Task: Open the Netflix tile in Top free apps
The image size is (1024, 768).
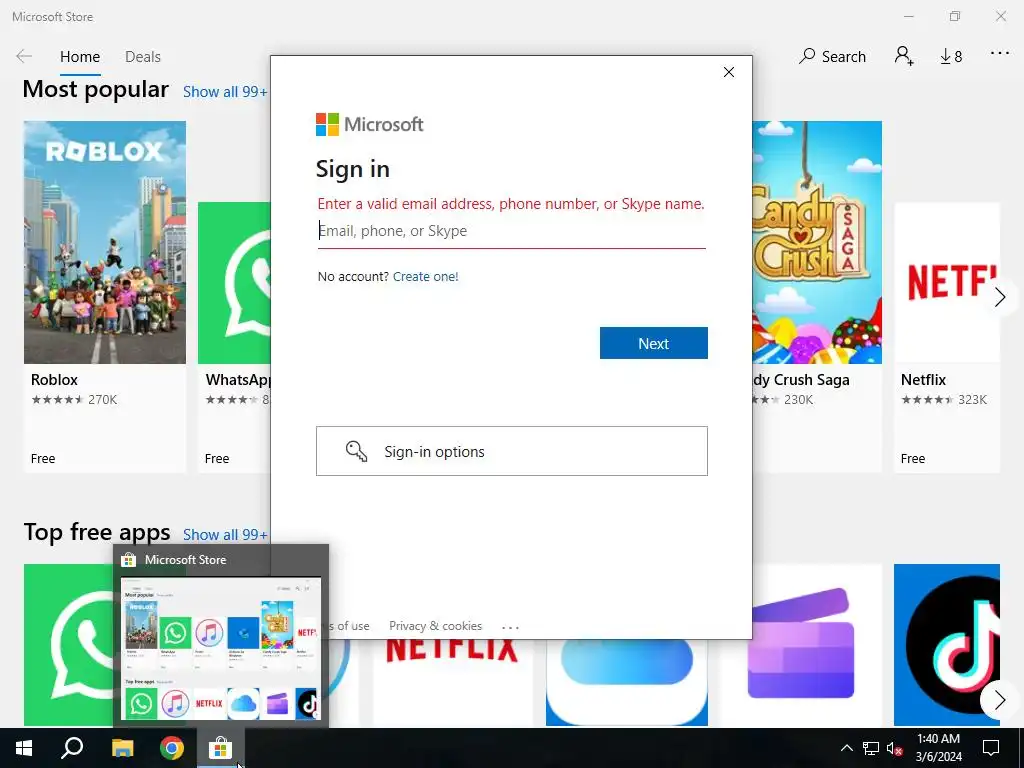Action: pyautogui.click(x=453, y=682)
